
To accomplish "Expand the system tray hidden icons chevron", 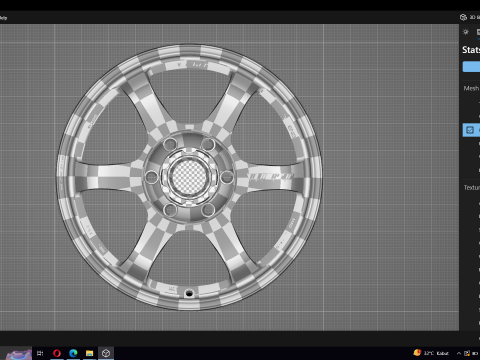I will tap(459, 353).
